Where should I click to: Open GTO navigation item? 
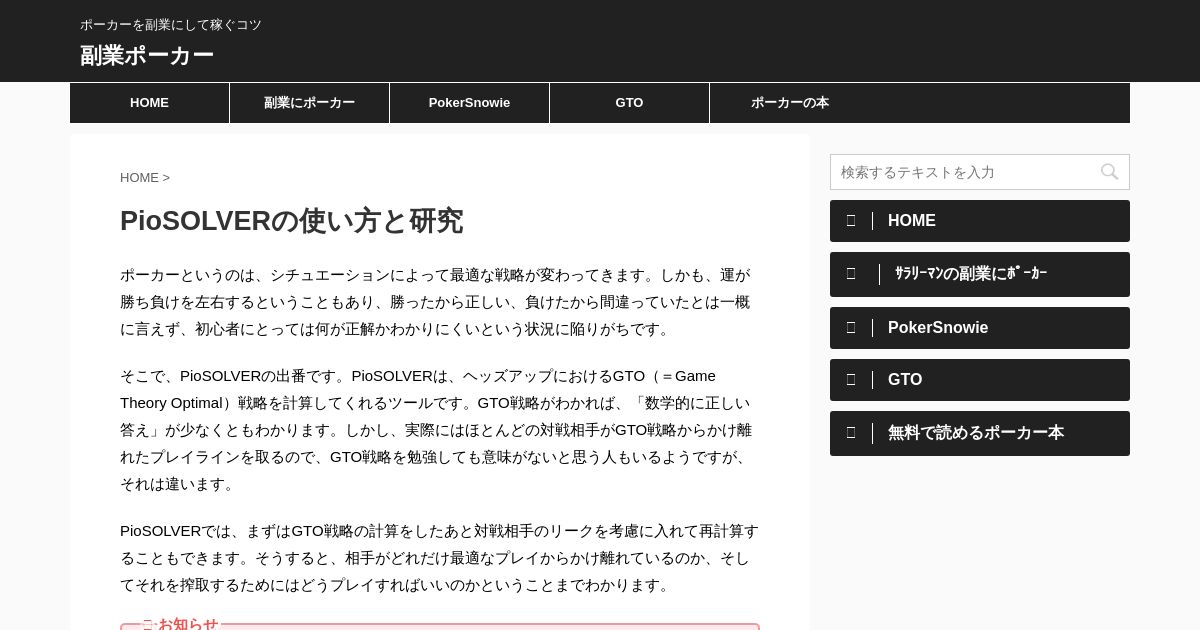click(629, 103)
